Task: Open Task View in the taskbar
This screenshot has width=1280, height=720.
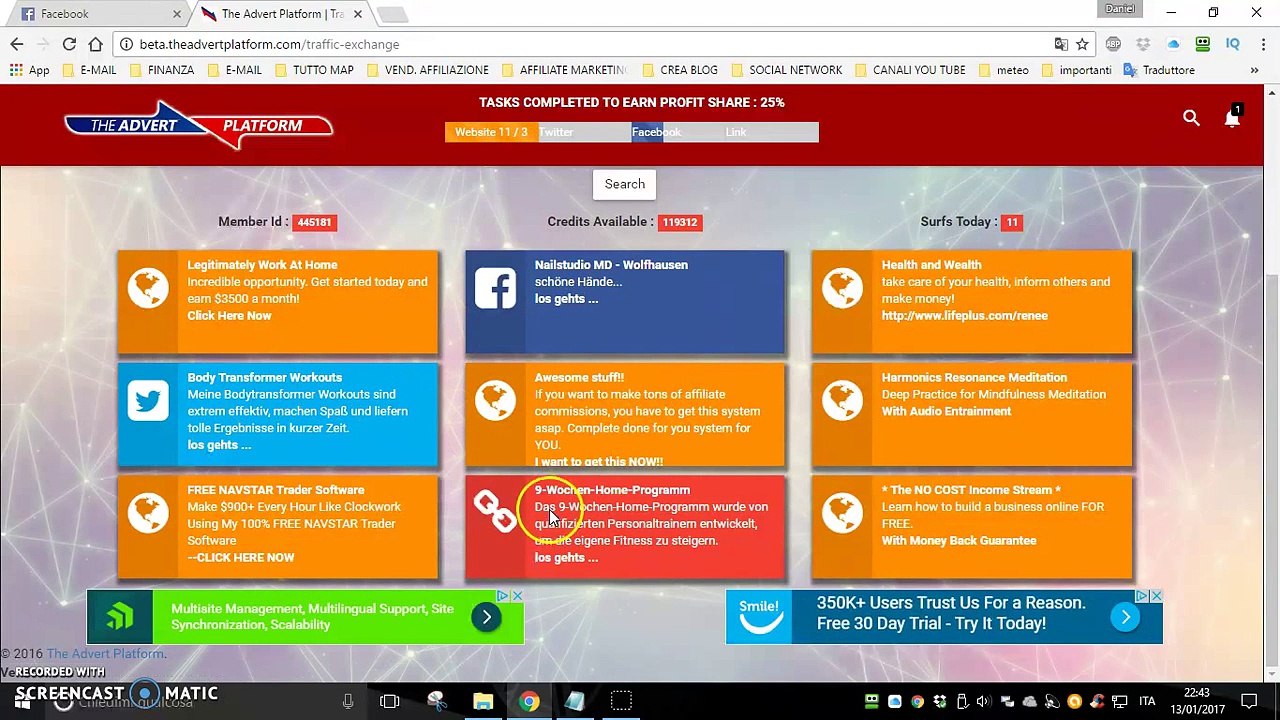Action: pyautogui.click(x=390, y=701)
